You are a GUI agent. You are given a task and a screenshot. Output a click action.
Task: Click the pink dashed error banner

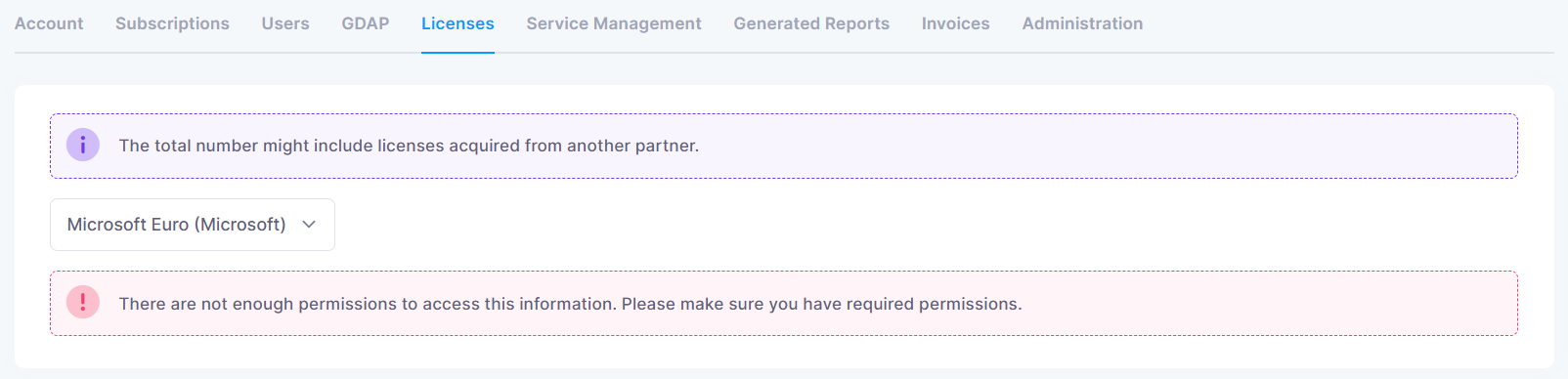pos(784,304)
